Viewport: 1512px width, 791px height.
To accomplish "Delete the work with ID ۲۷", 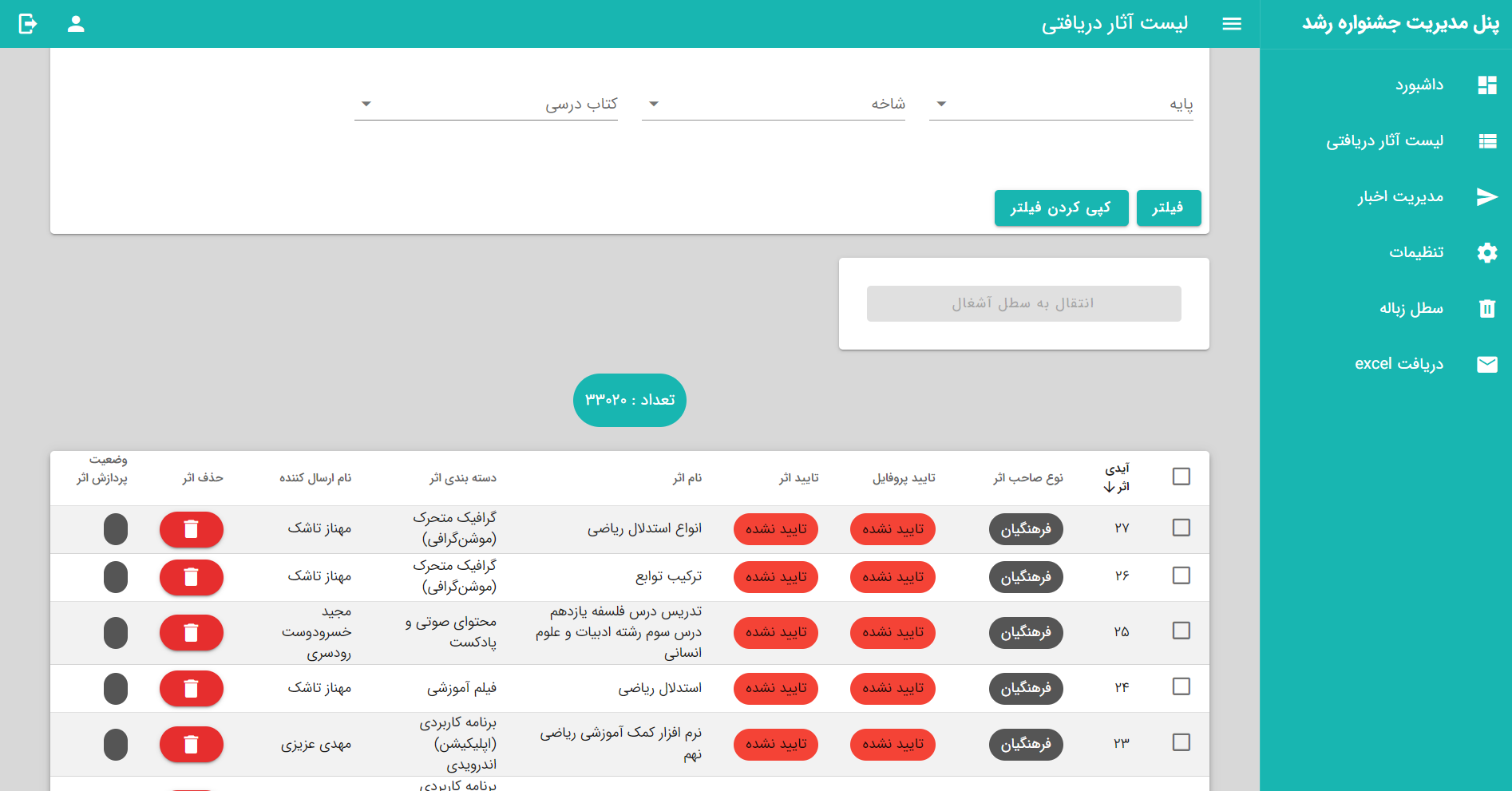I will 191,529.
